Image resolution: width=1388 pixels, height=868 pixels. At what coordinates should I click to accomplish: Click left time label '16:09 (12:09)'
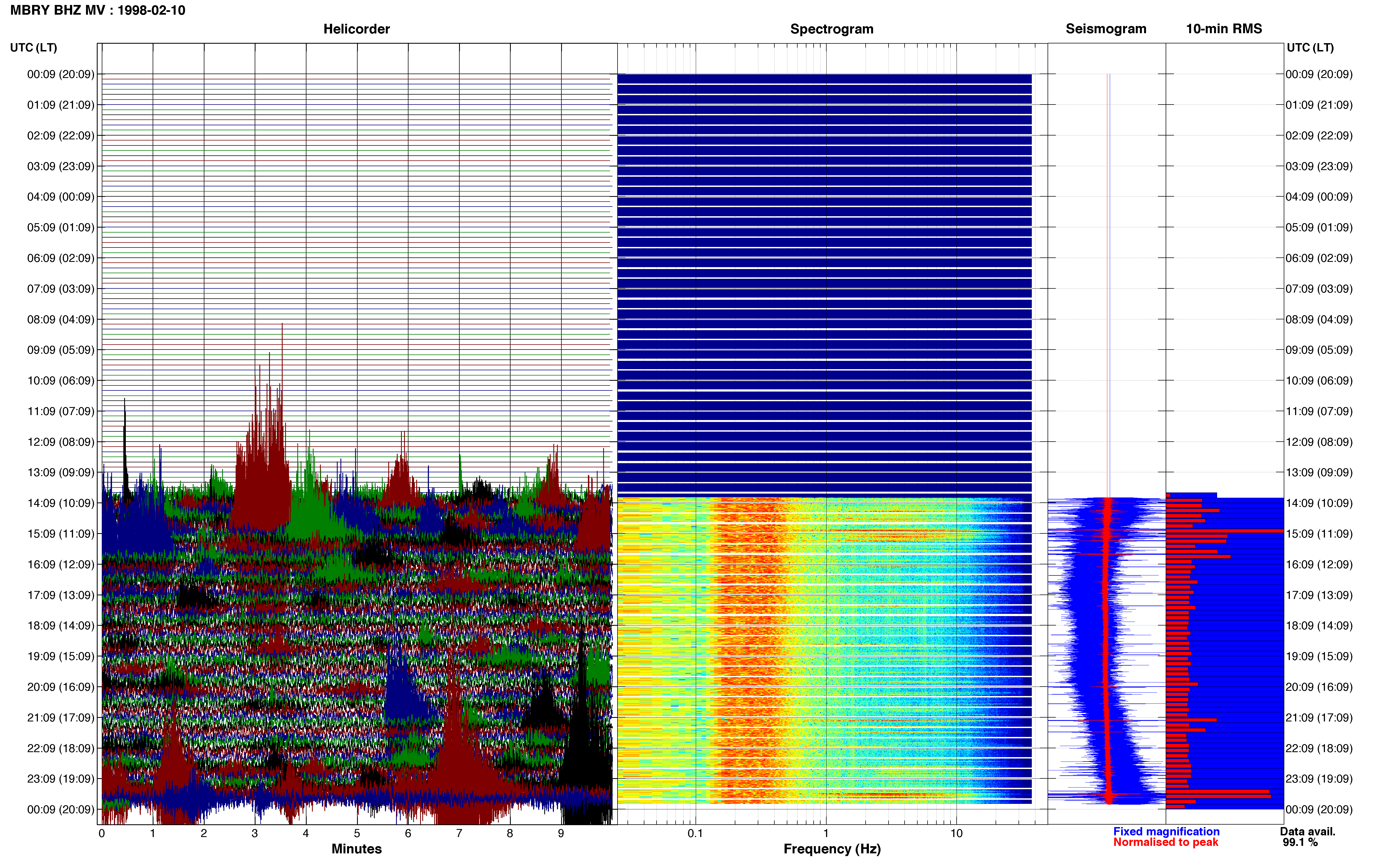(x=61, y=564)
